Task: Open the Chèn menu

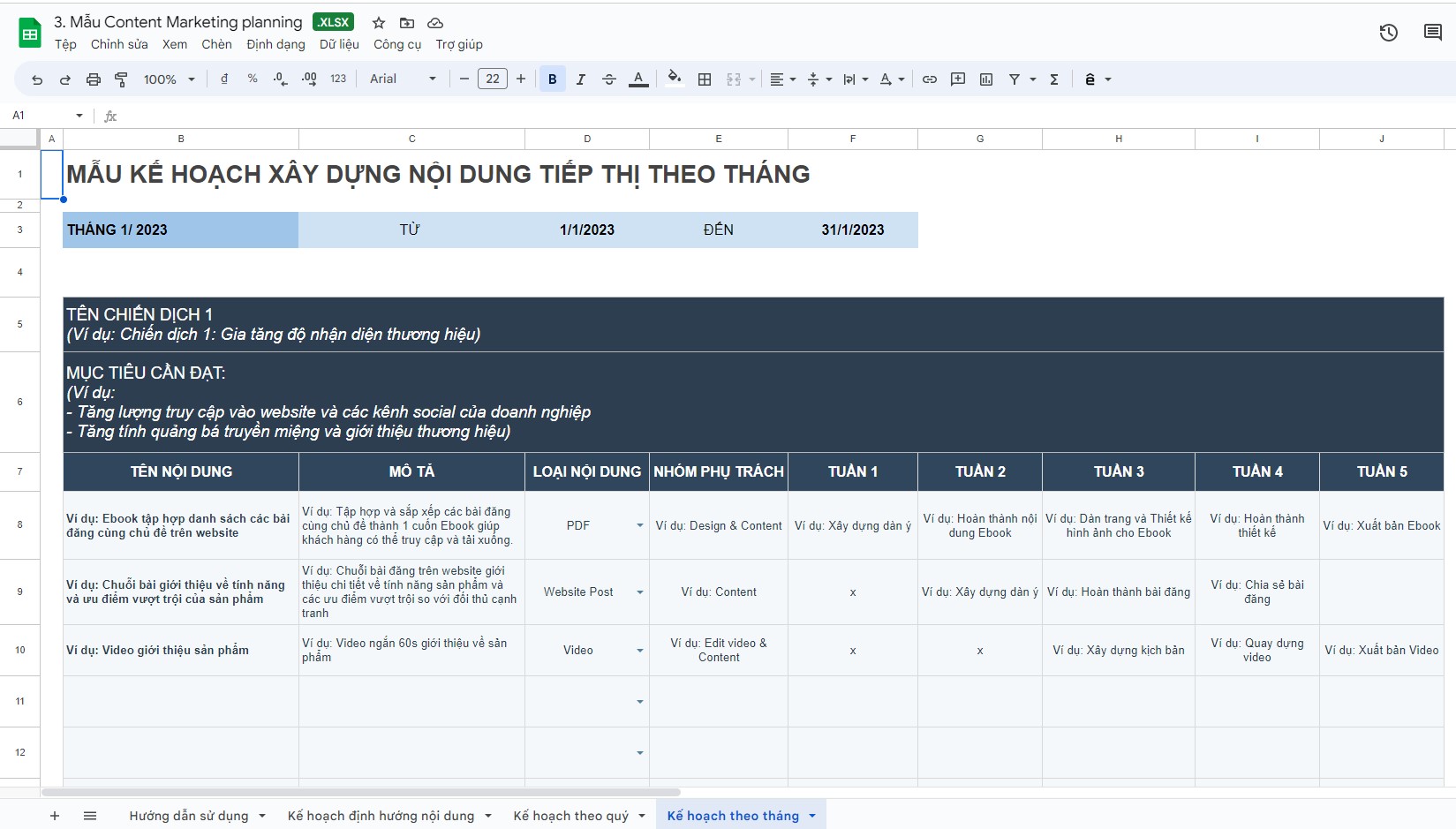Action: pos(216,44)
